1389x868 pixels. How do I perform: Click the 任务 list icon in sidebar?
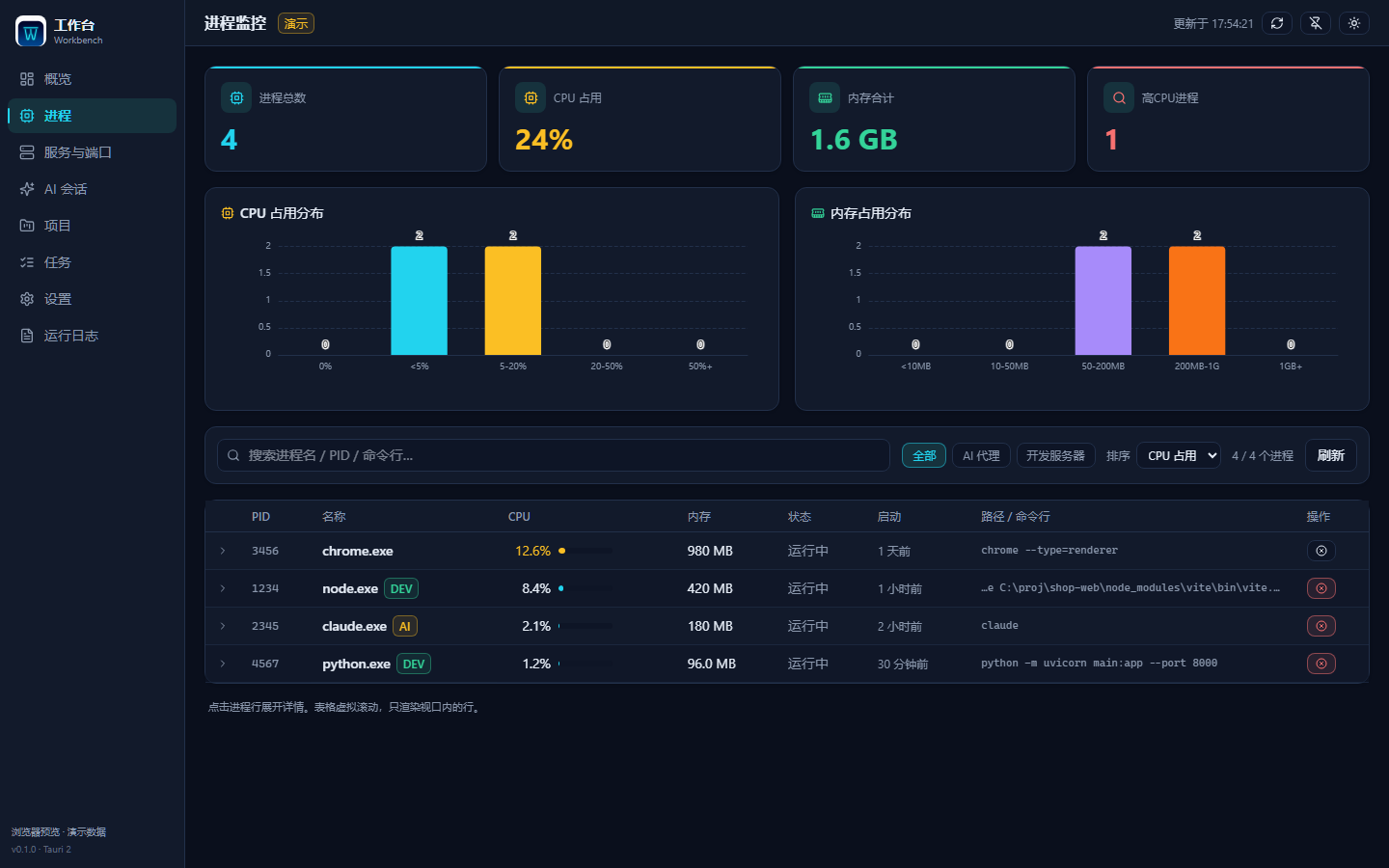pos(27,262)
